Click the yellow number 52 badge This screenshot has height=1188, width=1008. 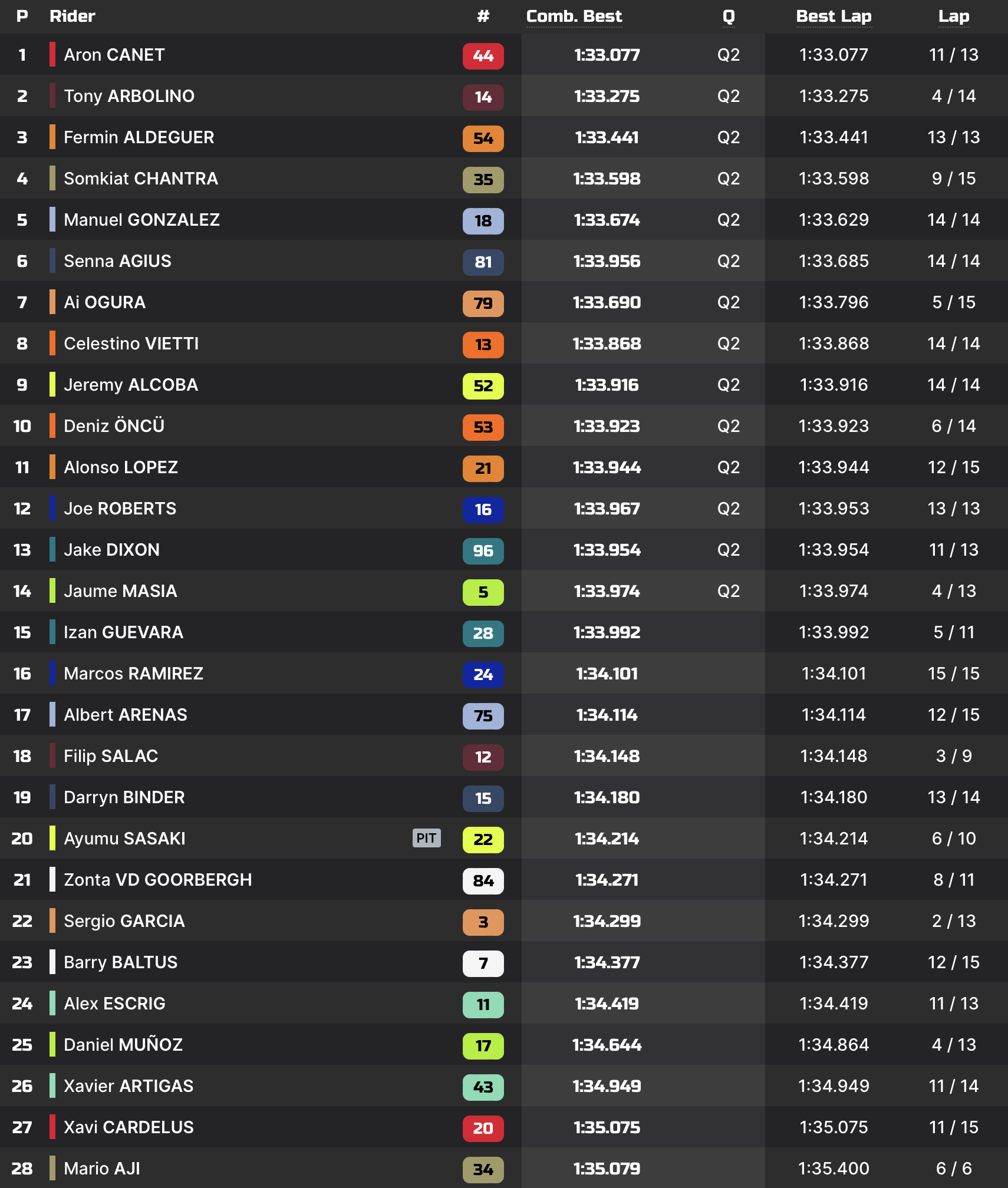pos(483,386)
